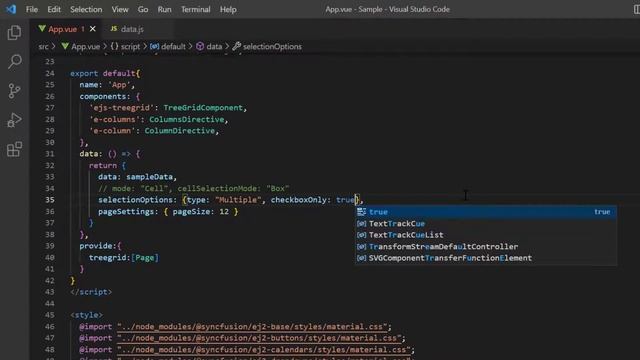Click the "Multiple" string on line 35
This screenshot has height=360, width=640.
click(x=238, y=200)
